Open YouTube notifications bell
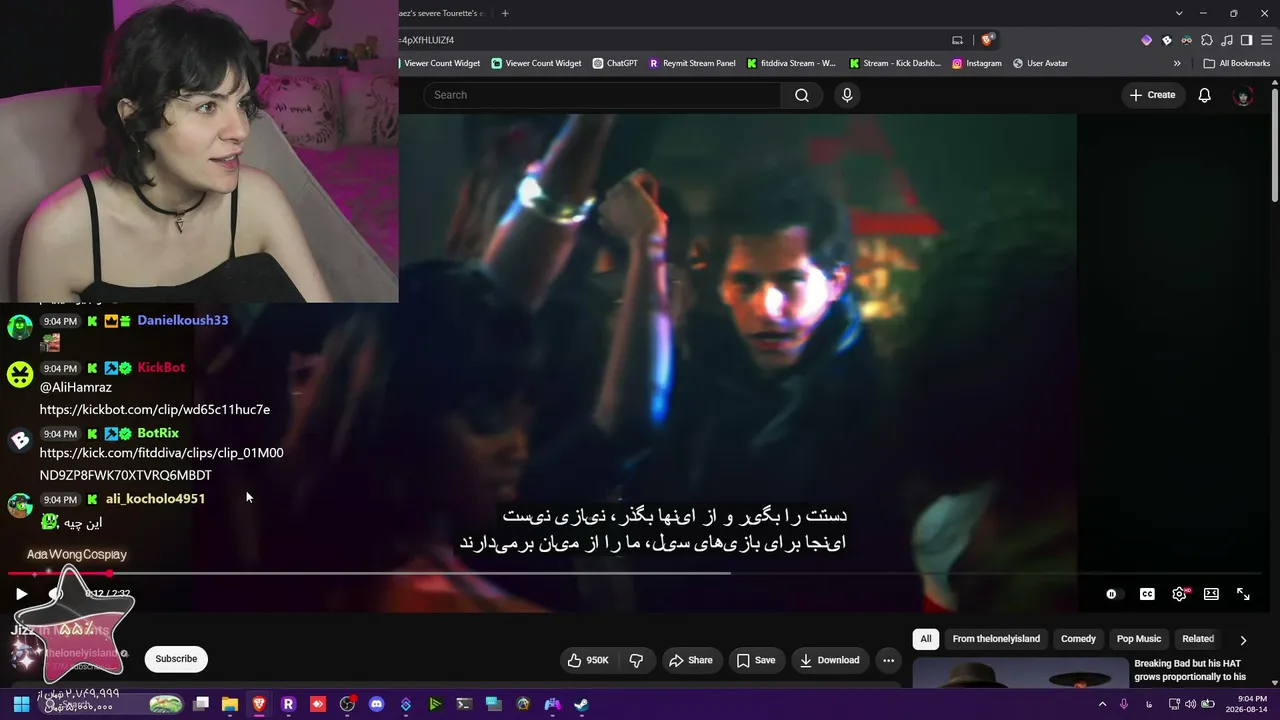The width and height of the screenshot is (1280, 720). [1205, 95]
